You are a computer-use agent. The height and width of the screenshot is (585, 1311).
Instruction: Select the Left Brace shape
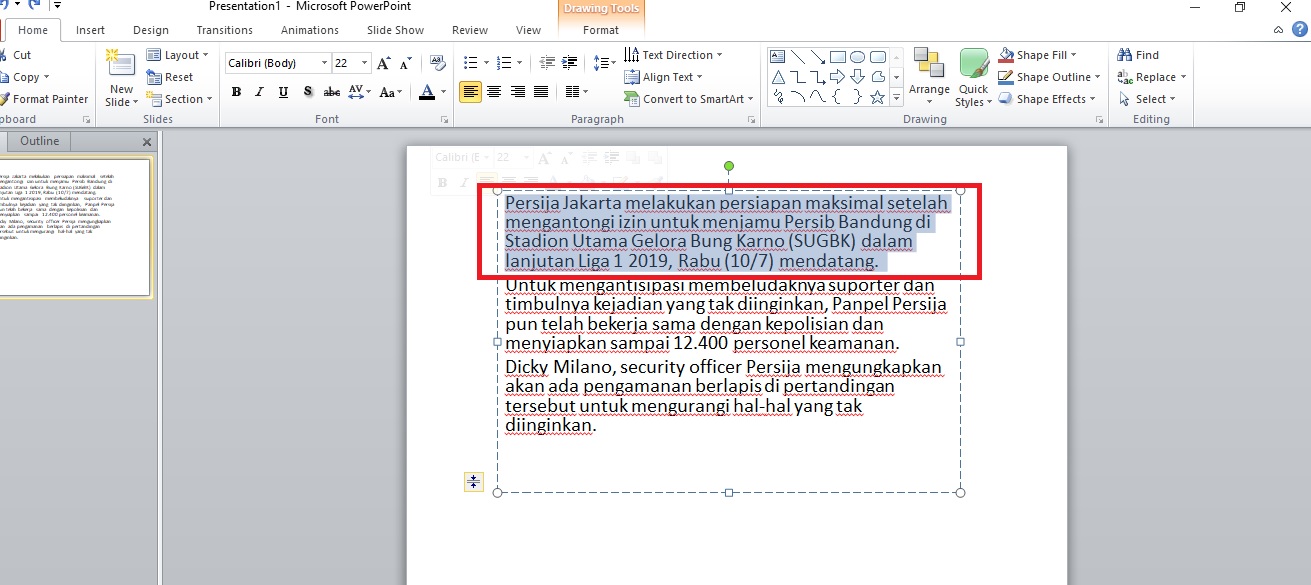coord(838,97)
